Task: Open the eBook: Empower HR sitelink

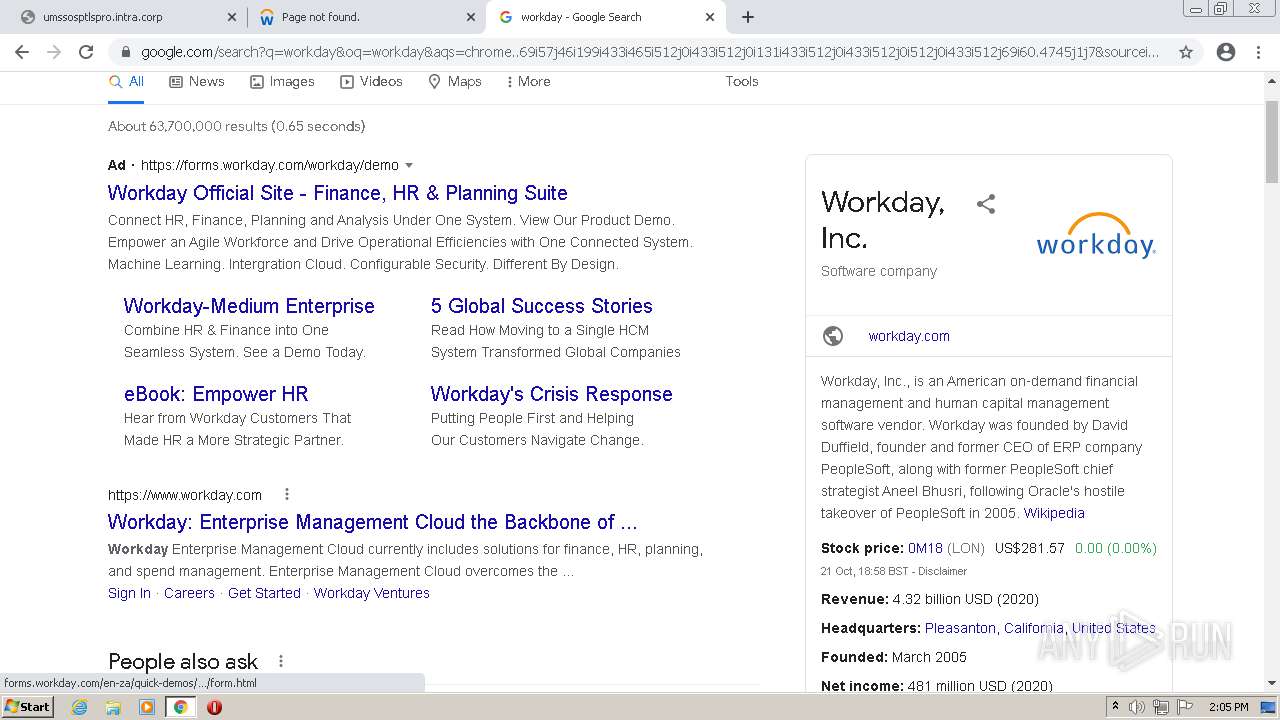Action: (x=216, y=394)
